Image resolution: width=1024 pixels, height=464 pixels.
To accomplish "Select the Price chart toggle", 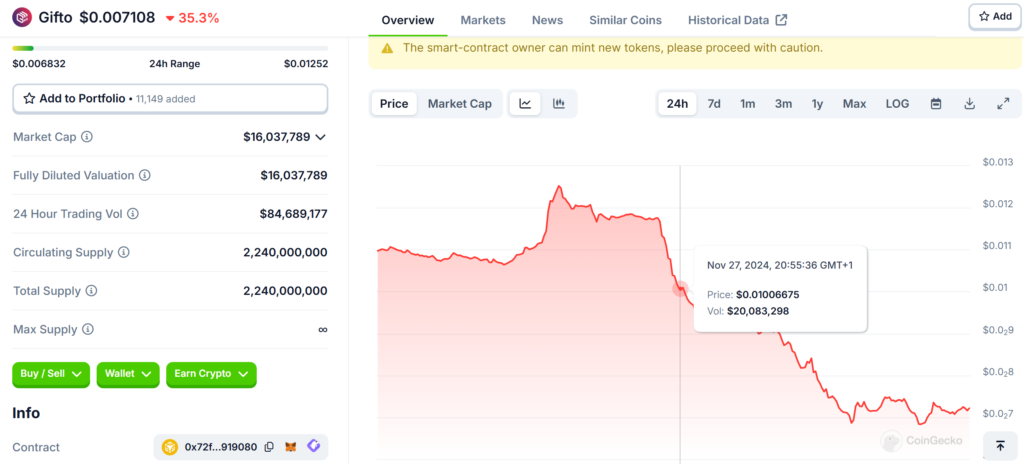I will [x=394, y=103].
